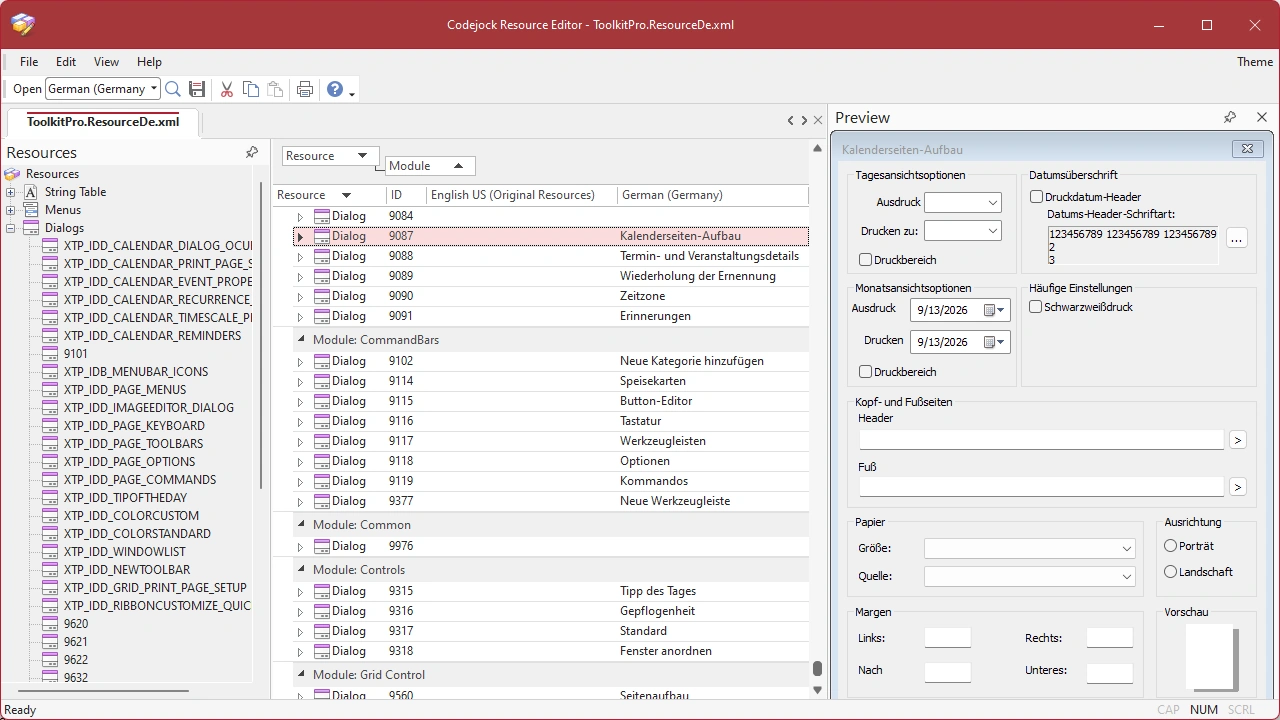Click the Header arrow button
Image resolution: width=1280 pixels, height=720 pixels.
pyautogui.click(x=1238, y=440)
